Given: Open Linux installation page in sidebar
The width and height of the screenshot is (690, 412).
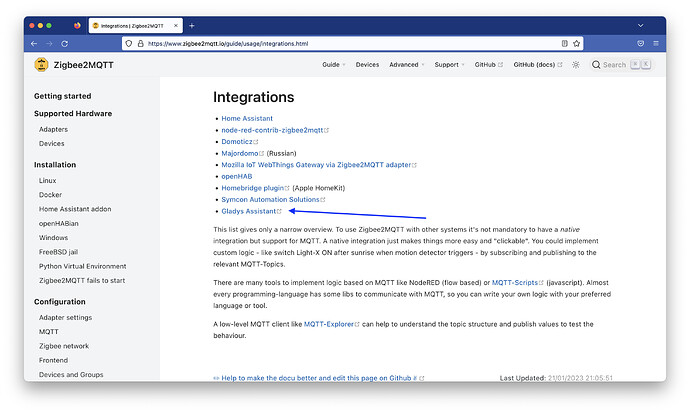Looking at the screenshot, I should point(48,180).
